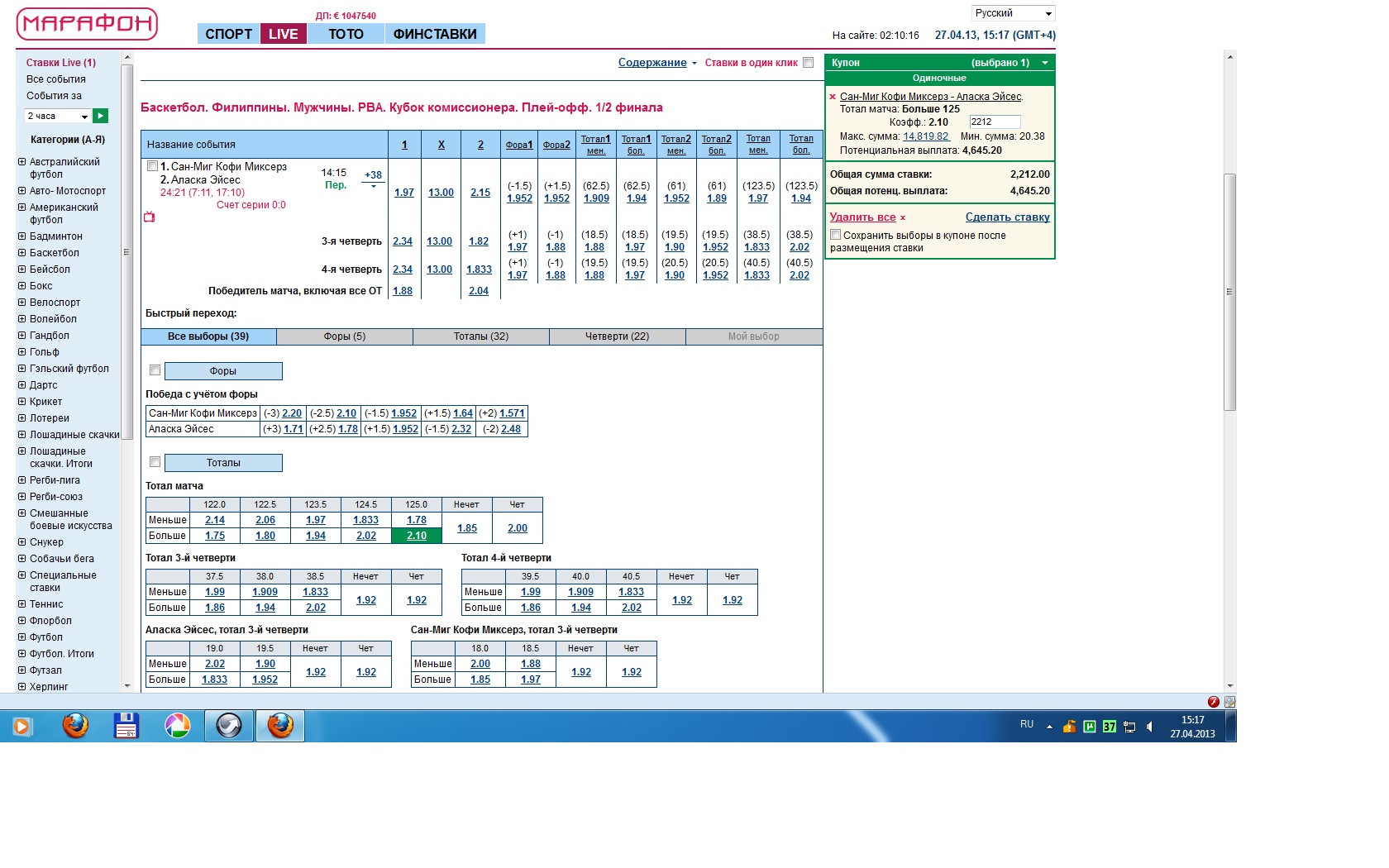Viewport: 1389px width, 868px height.
Task: Expand the Хоккей... Херлинг category
Action: (x=22, y=687)
